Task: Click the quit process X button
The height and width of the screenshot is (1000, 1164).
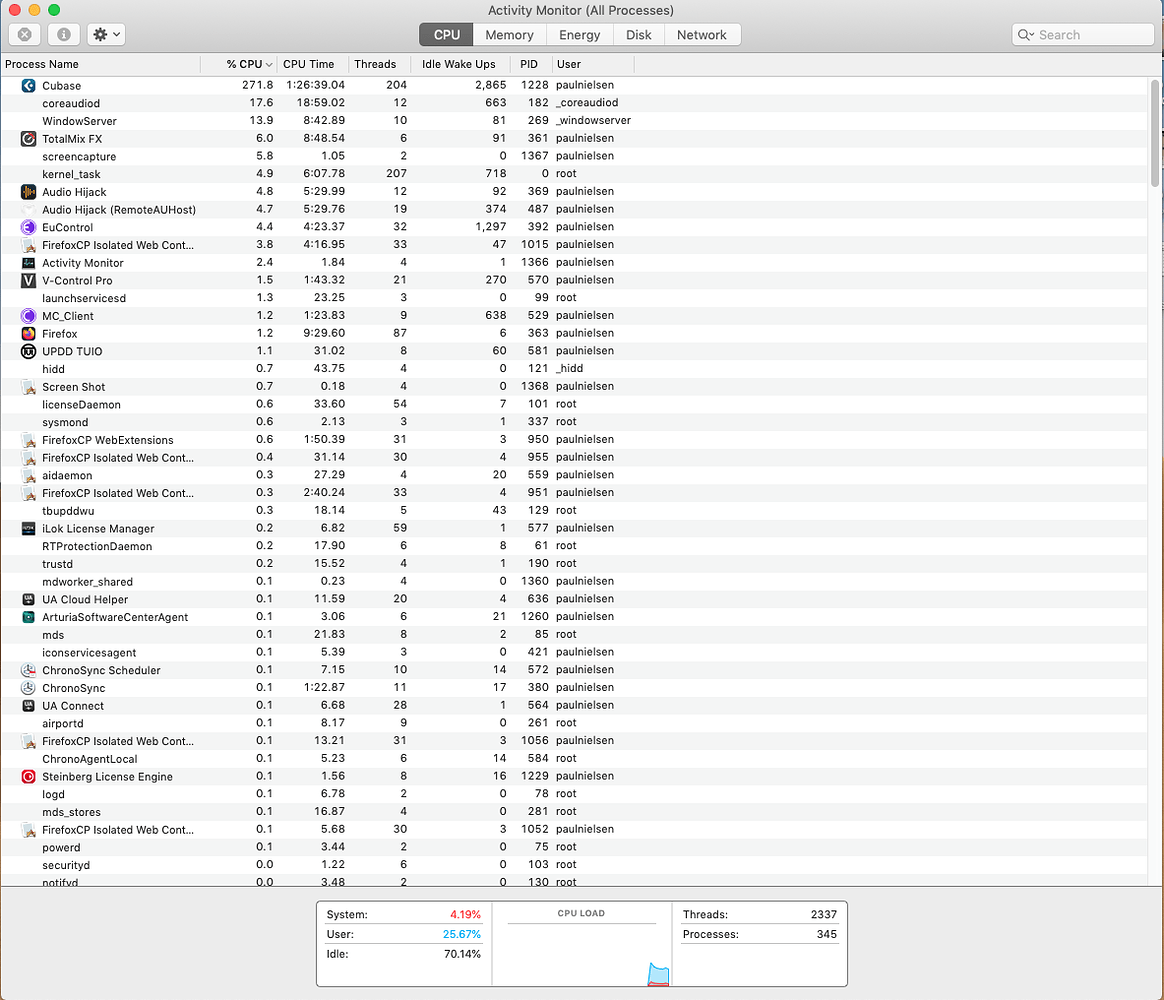Action: [24, 34]
